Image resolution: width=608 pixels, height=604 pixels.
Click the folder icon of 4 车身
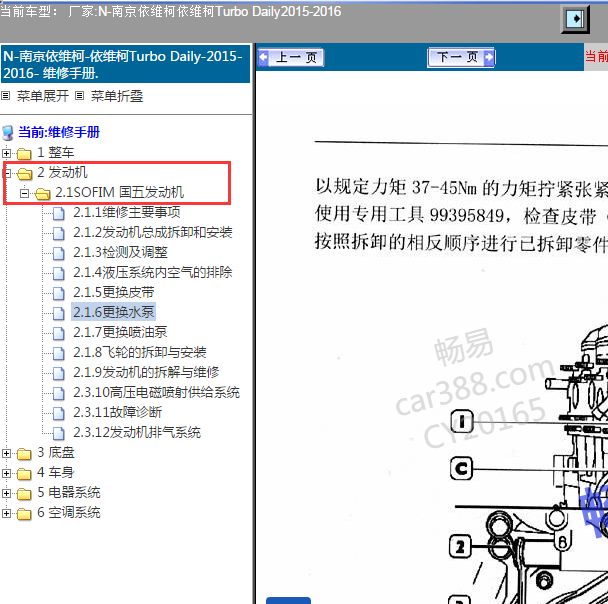click(24, 474)
